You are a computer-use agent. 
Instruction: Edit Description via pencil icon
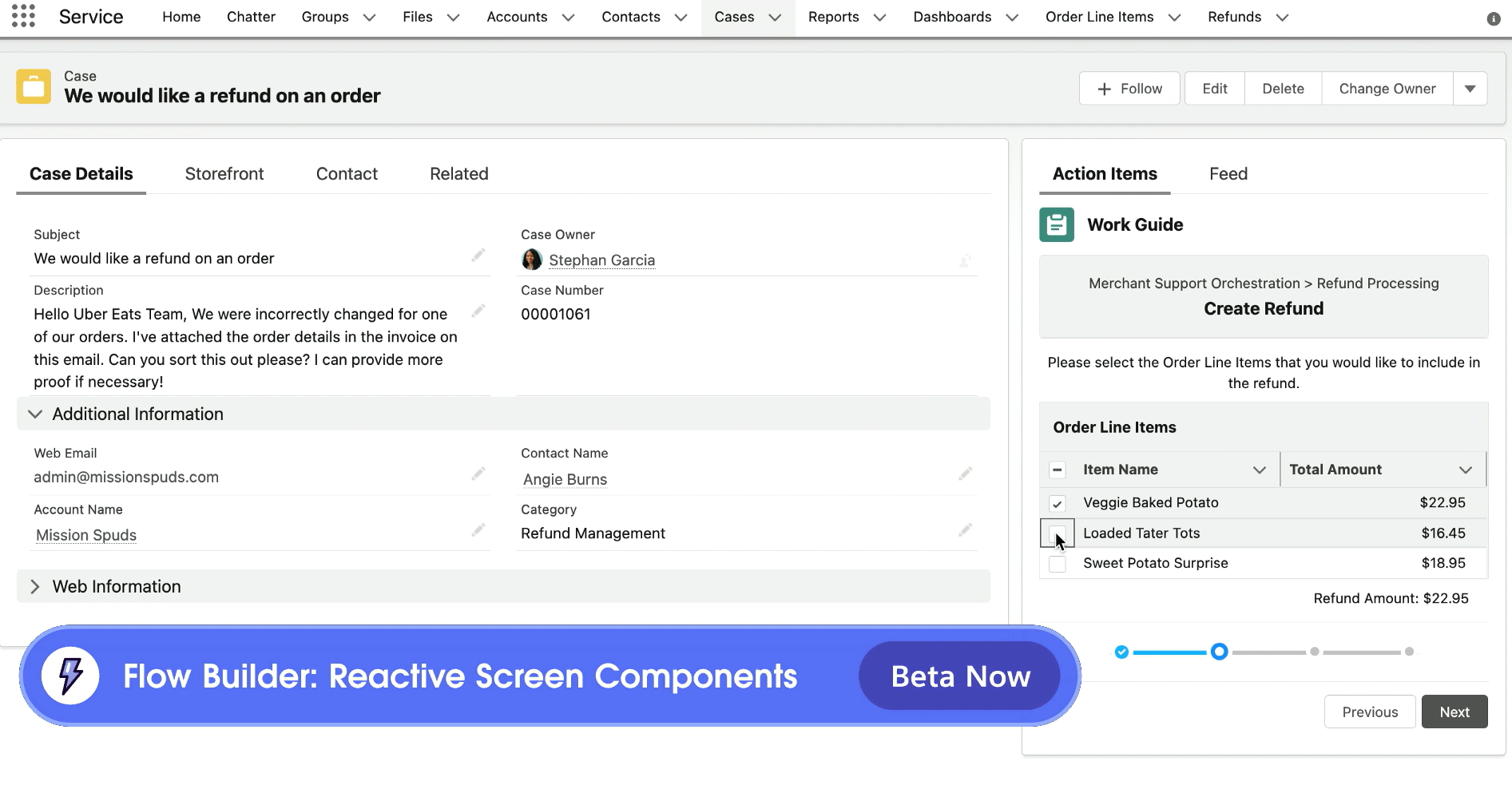point(478,311)
